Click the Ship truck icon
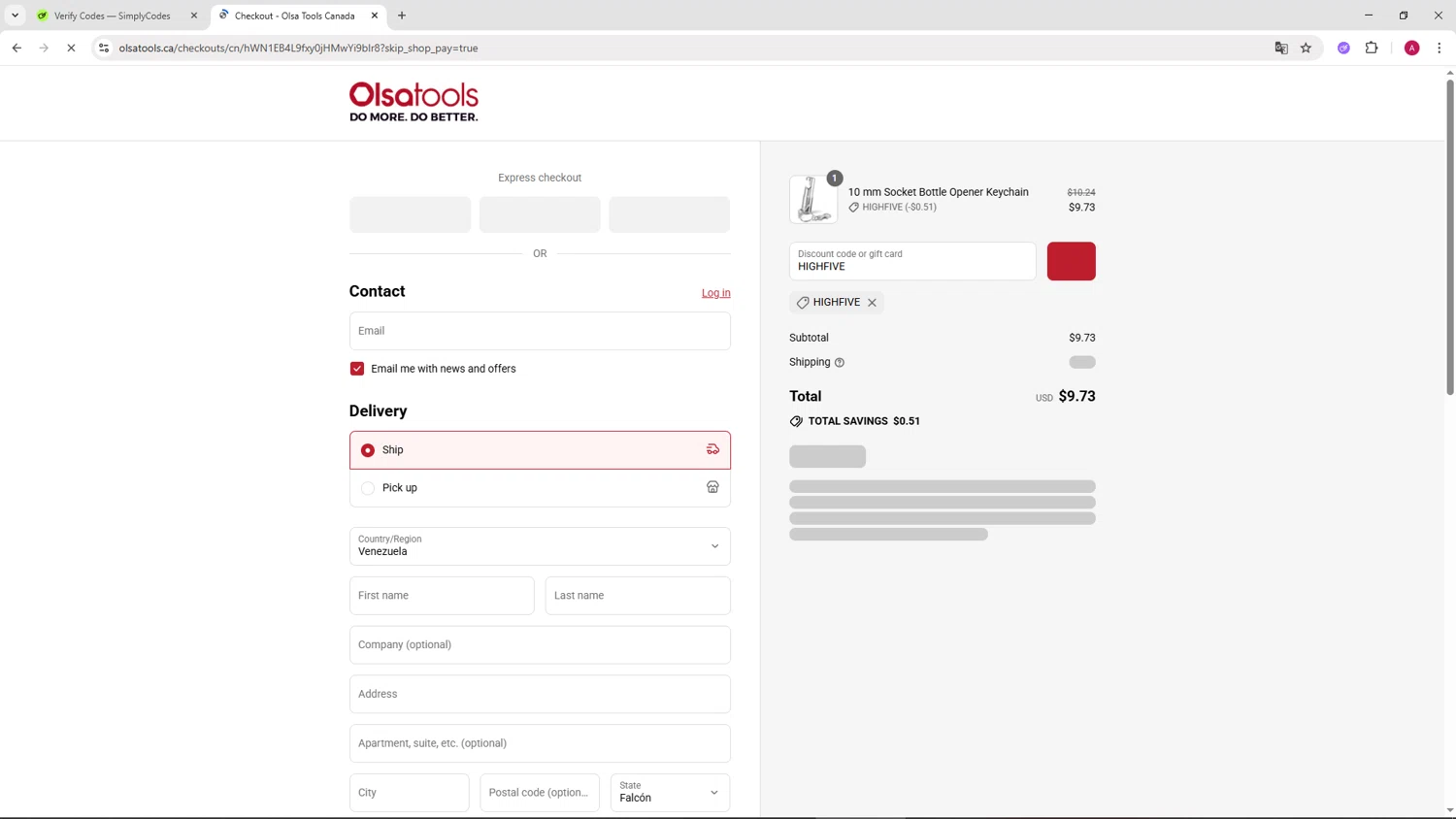 (712, 449)
